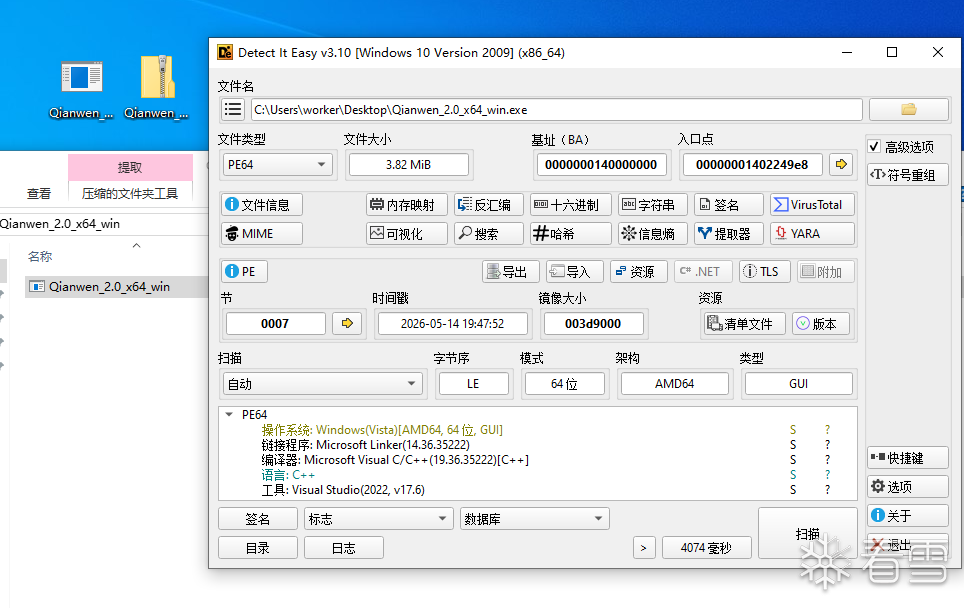The width and height of the screenshot is (964, 608).
Task: Click the bottom-left 签名 button
Action: click(258, 519)
